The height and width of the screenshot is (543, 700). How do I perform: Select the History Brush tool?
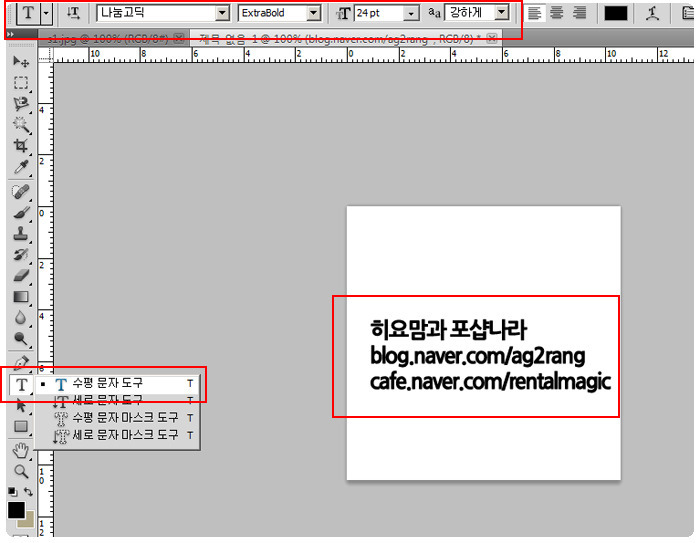click(x=21, y=255)
